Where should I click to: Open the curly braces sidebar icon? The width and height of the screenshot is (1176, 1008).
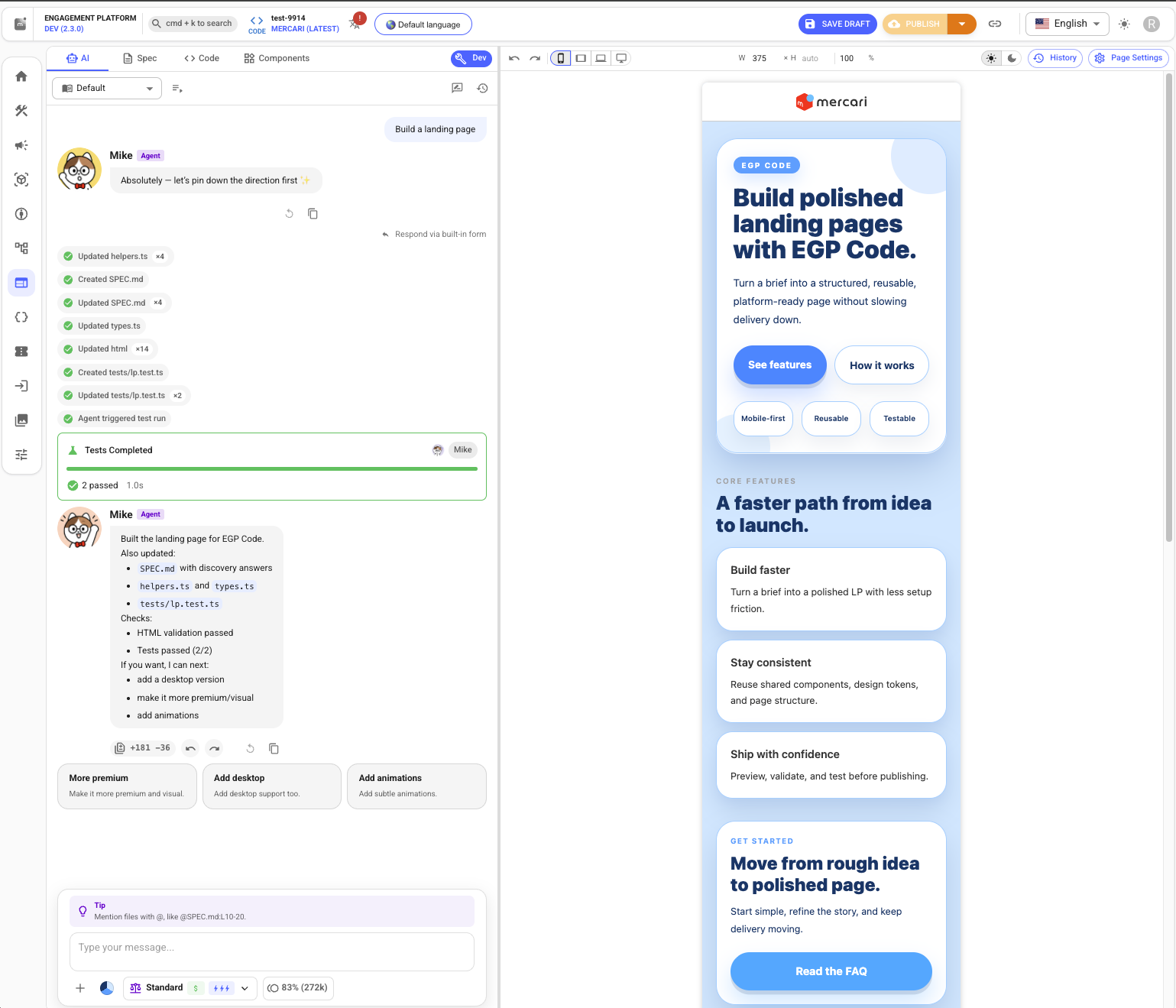[21, 317]
